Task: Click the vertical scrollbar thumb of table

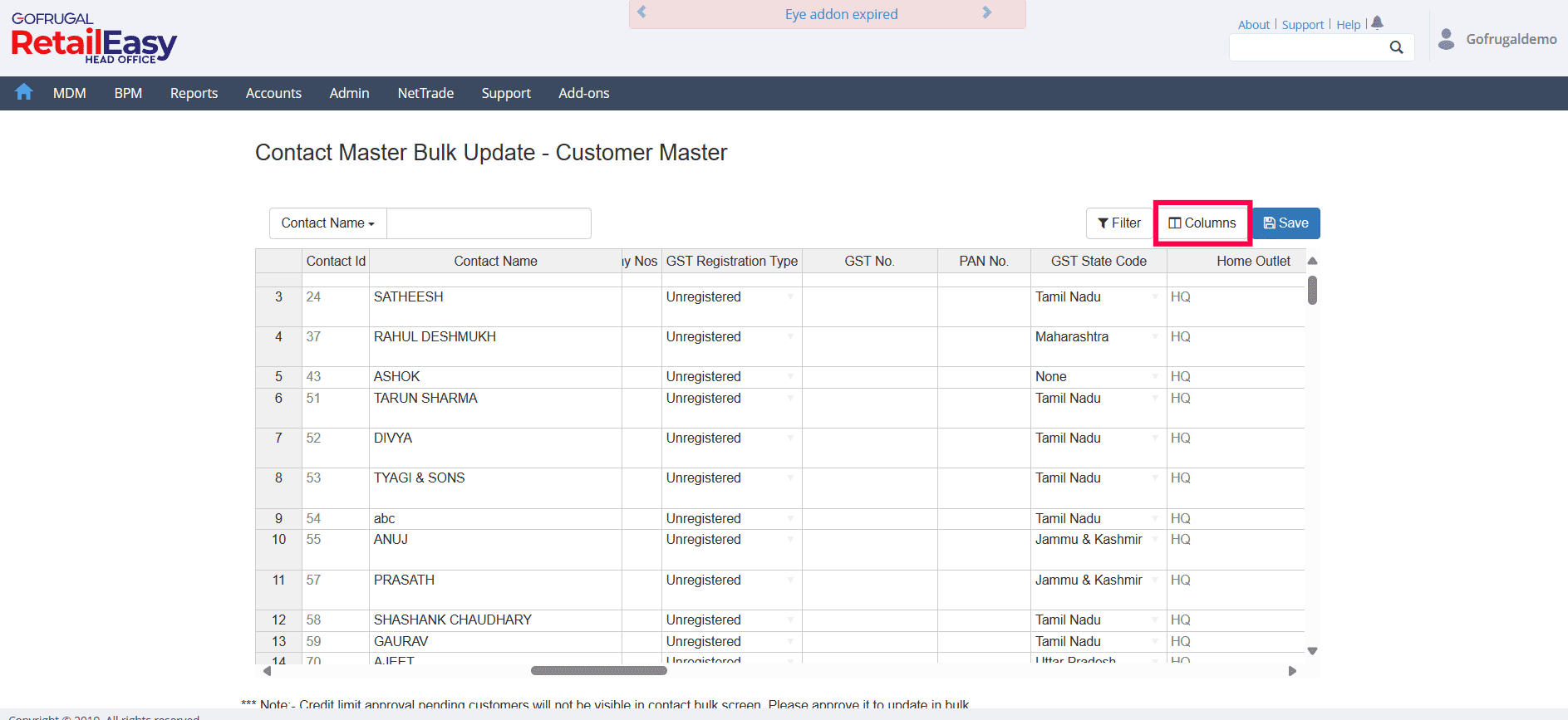Action: 1312,290
